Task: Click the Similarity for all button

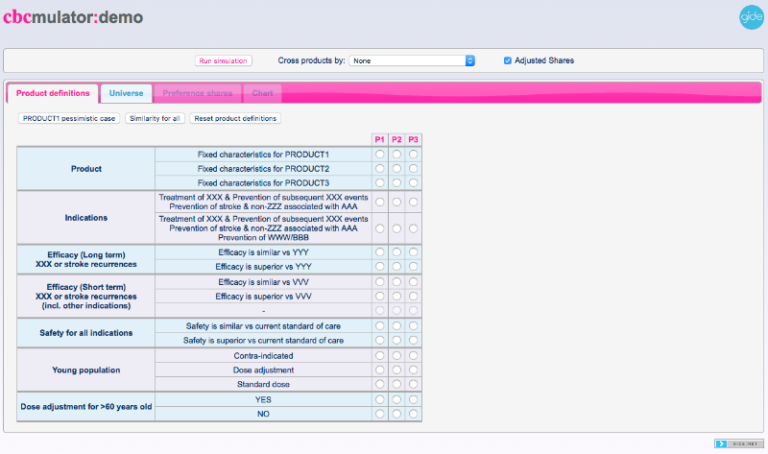Action: (x=155, y=118)
